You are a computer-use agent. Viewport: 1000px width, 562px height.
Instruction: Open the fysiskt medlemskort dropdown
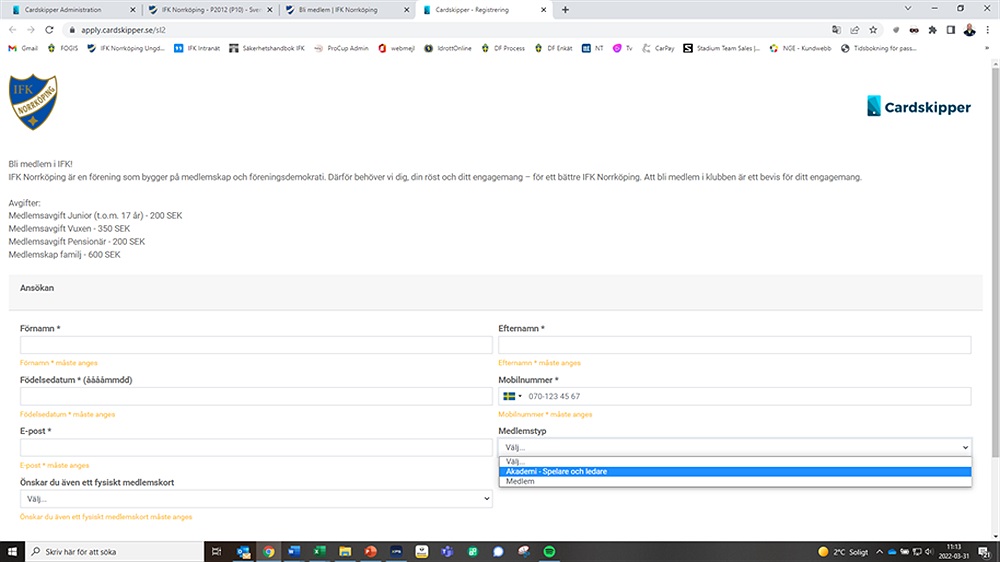[256, 499]
